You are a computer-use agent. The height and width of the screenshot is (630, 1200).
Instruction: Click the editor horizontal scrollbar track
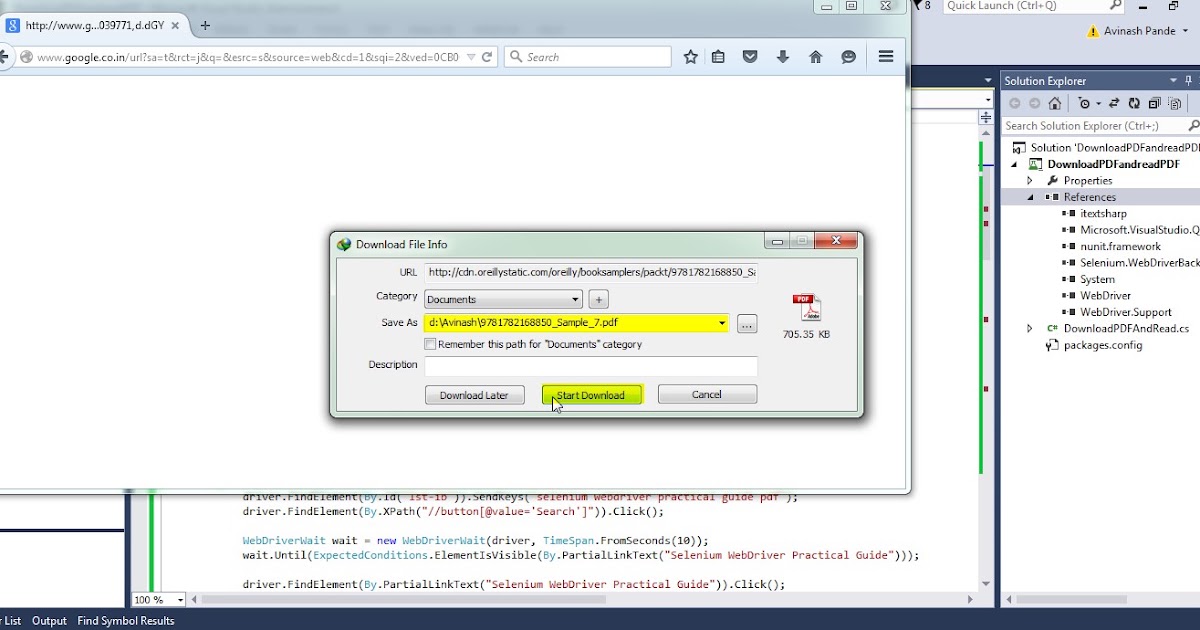580,600
